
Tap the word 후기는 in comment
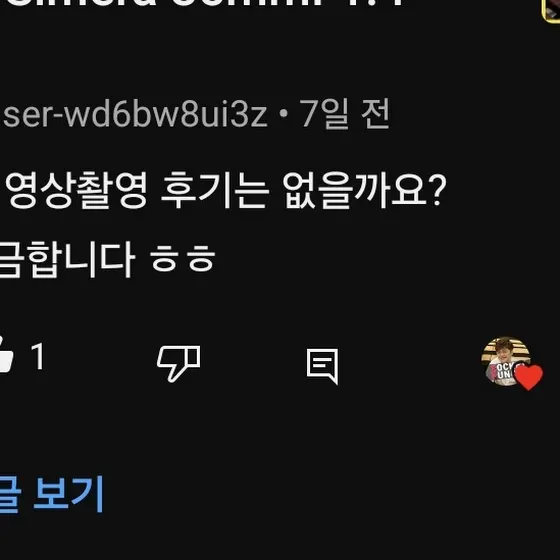click(x=215, y=190)
